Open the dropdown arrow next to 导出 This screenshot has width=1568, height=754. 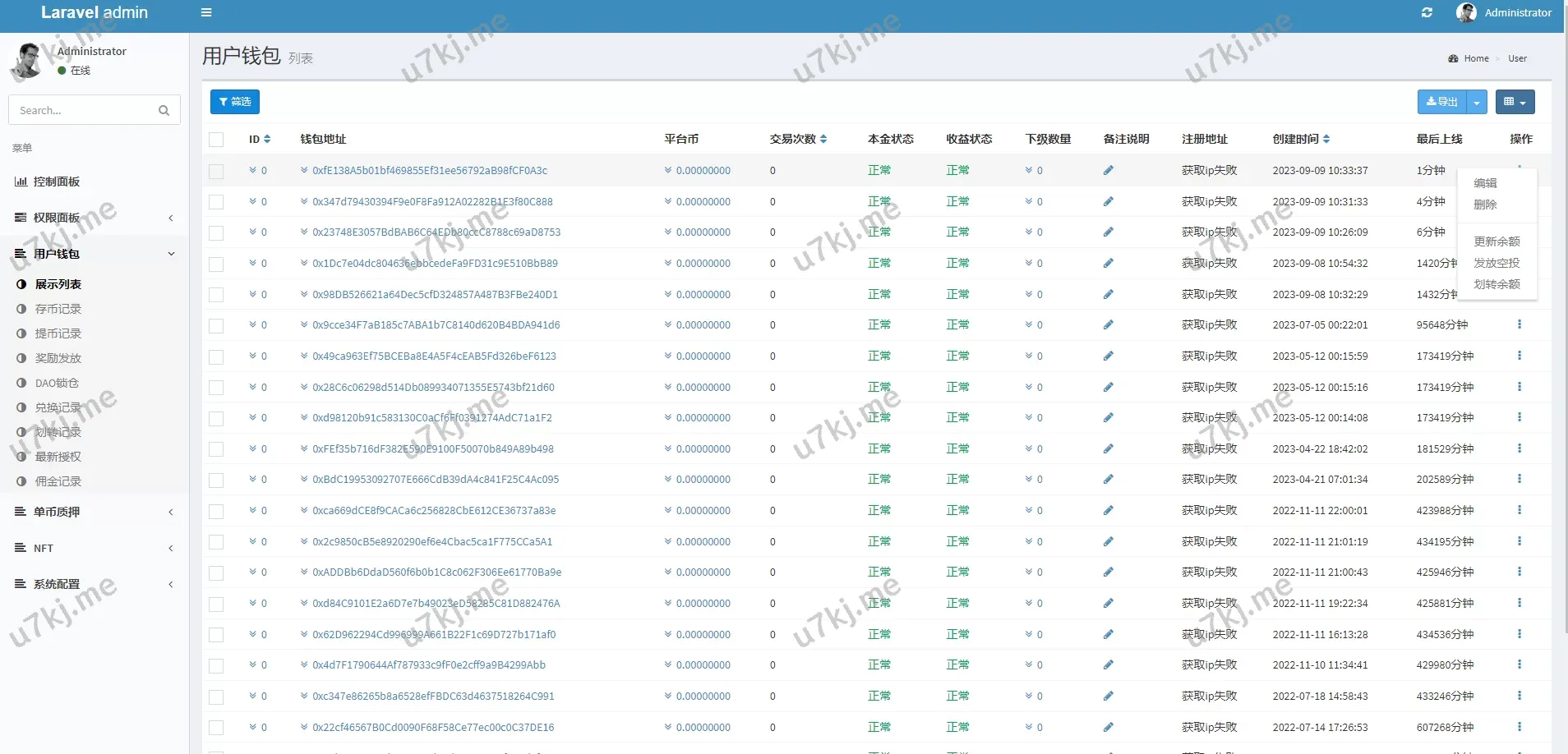(x=1477, y=102)
